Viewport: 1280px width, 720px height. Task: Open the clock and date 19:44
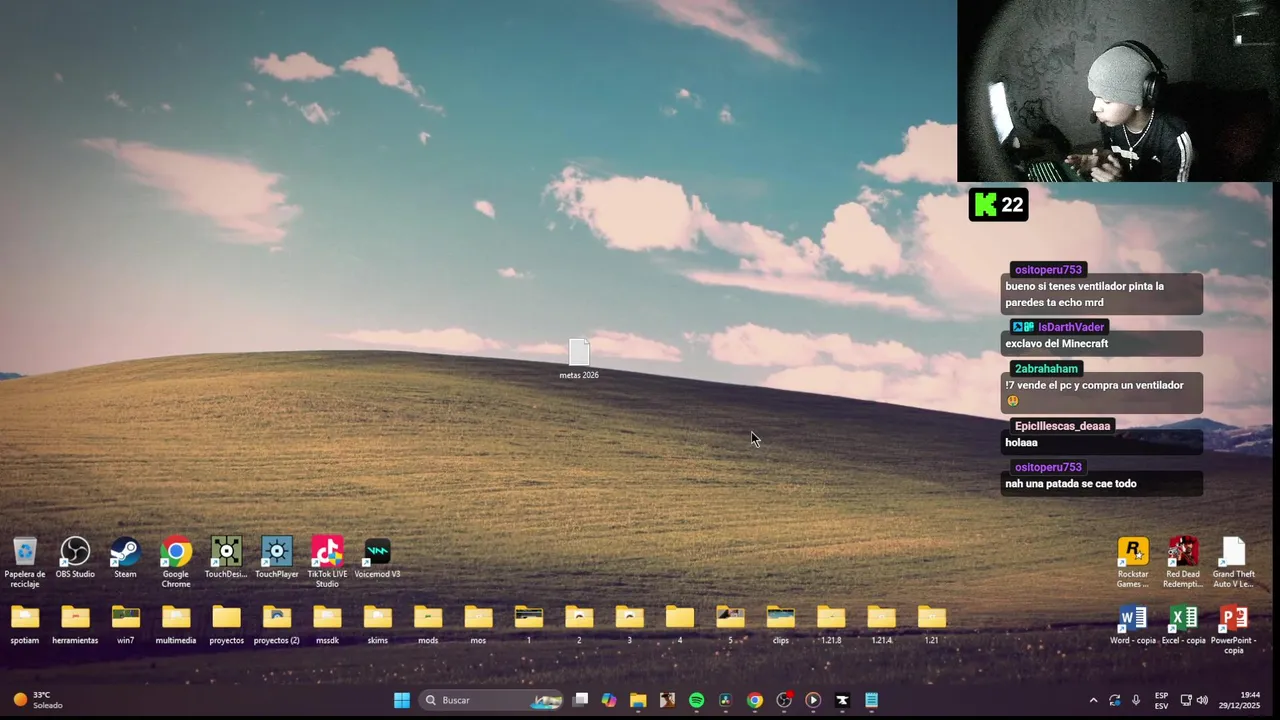pos(1240,700)
